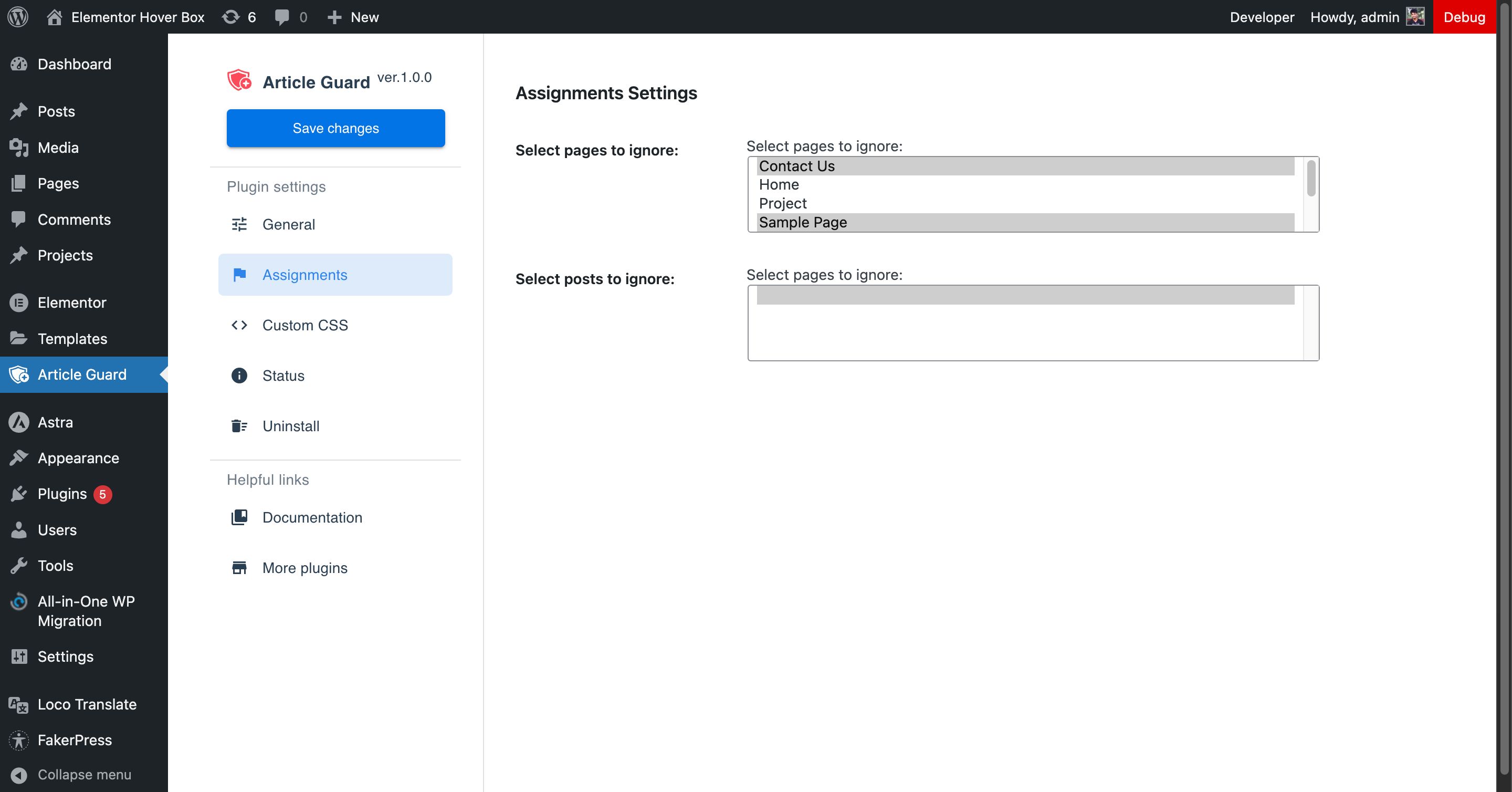Open the site home icon in admin bar
The width and height of the screenshot is (1512, 792).
click(x=54, y=16)
